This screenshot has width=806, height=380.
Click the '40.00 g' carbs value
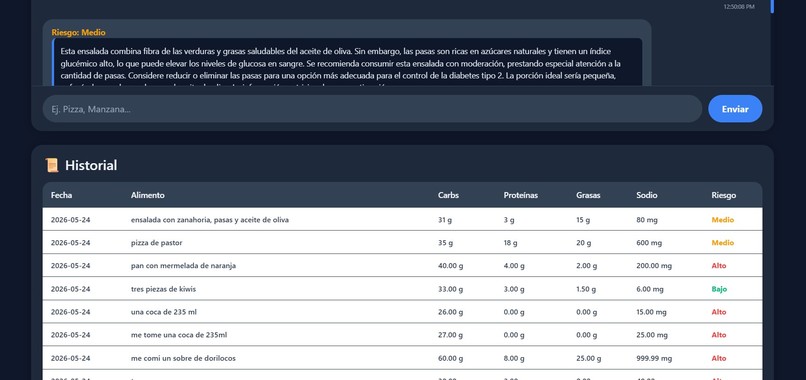(x=450, y=266)
